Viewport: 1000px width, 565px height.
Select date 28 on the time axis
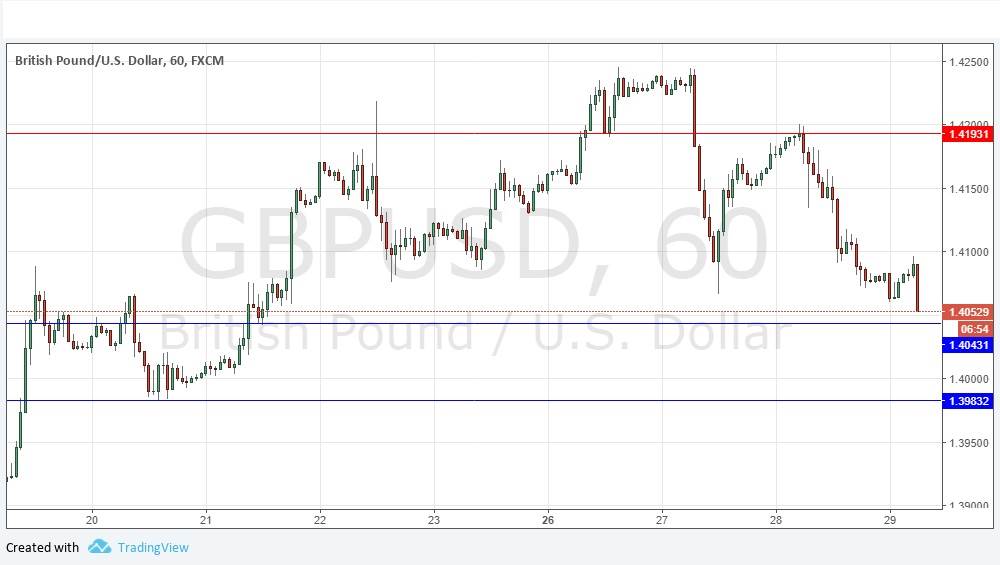point(776,520)
